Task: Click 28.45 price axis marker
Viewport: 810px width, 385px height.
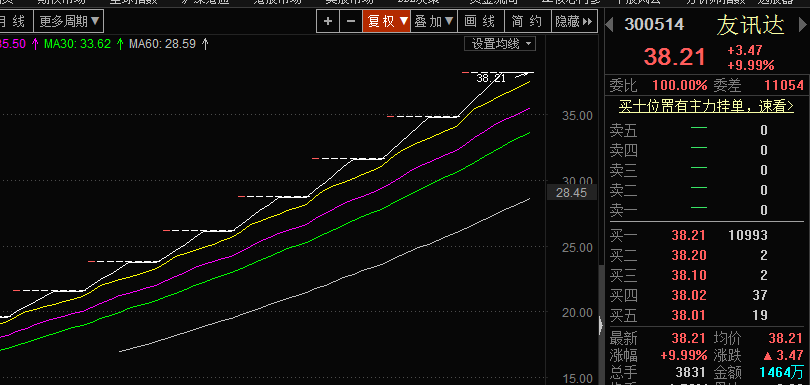Action: 571,193
